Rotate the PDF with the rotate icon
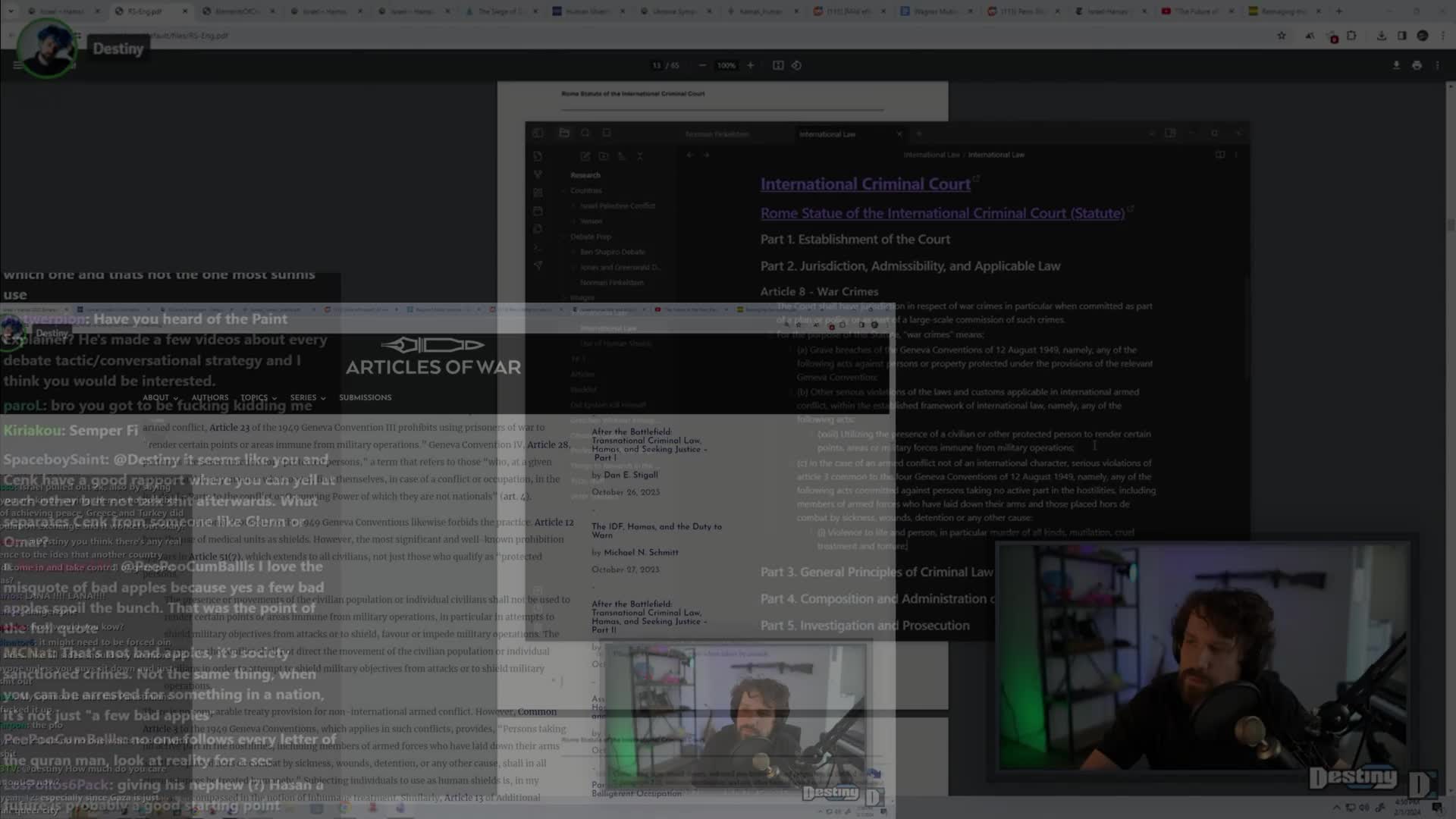The width and height of the screenshot is (1456, 819). tap(796, 65)
